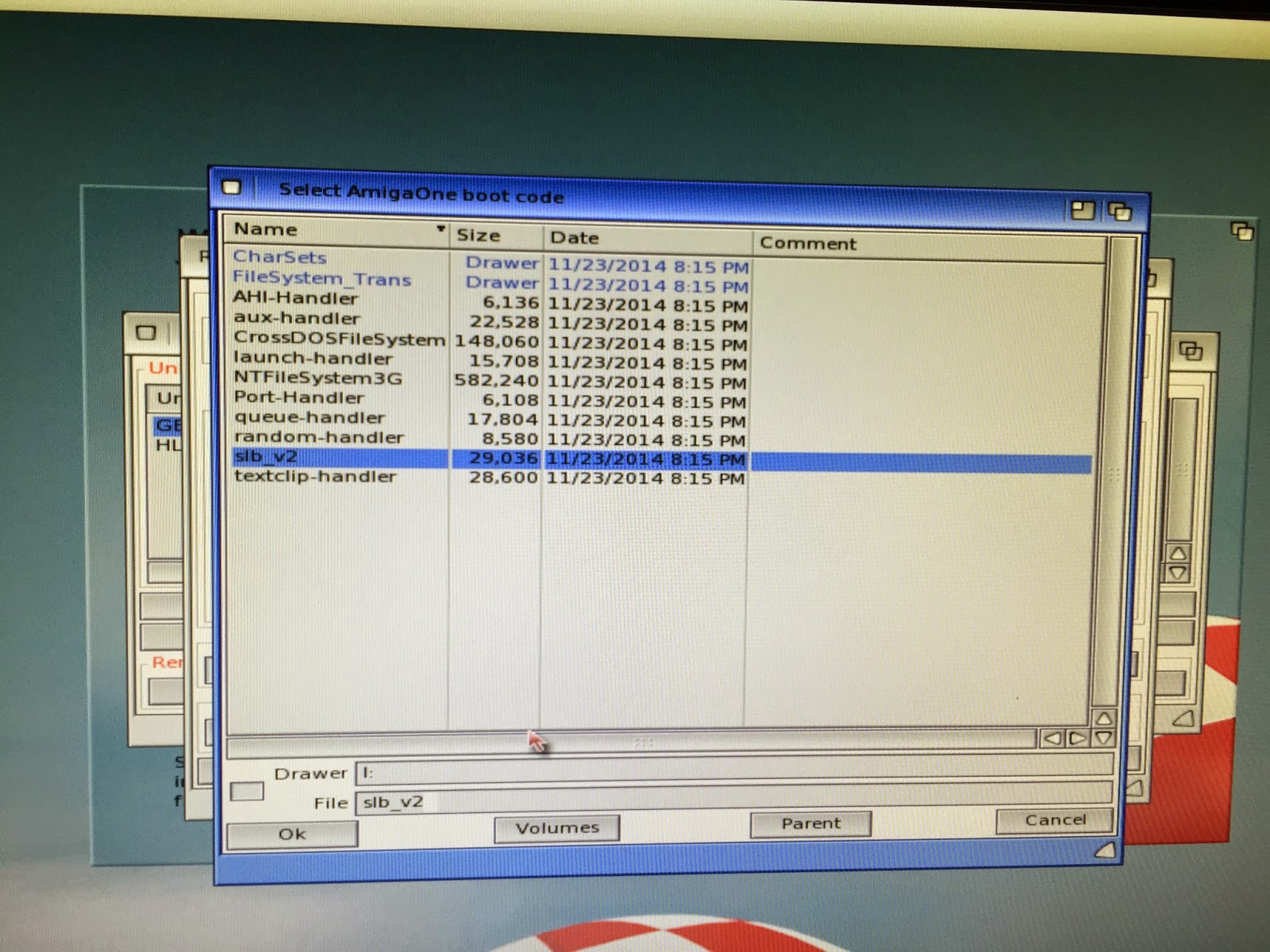Image resolution: width=1270 pixels, height=952 pixels.
Task: Click the requester size gadget corner
Action: click(x=1104, y=850)
